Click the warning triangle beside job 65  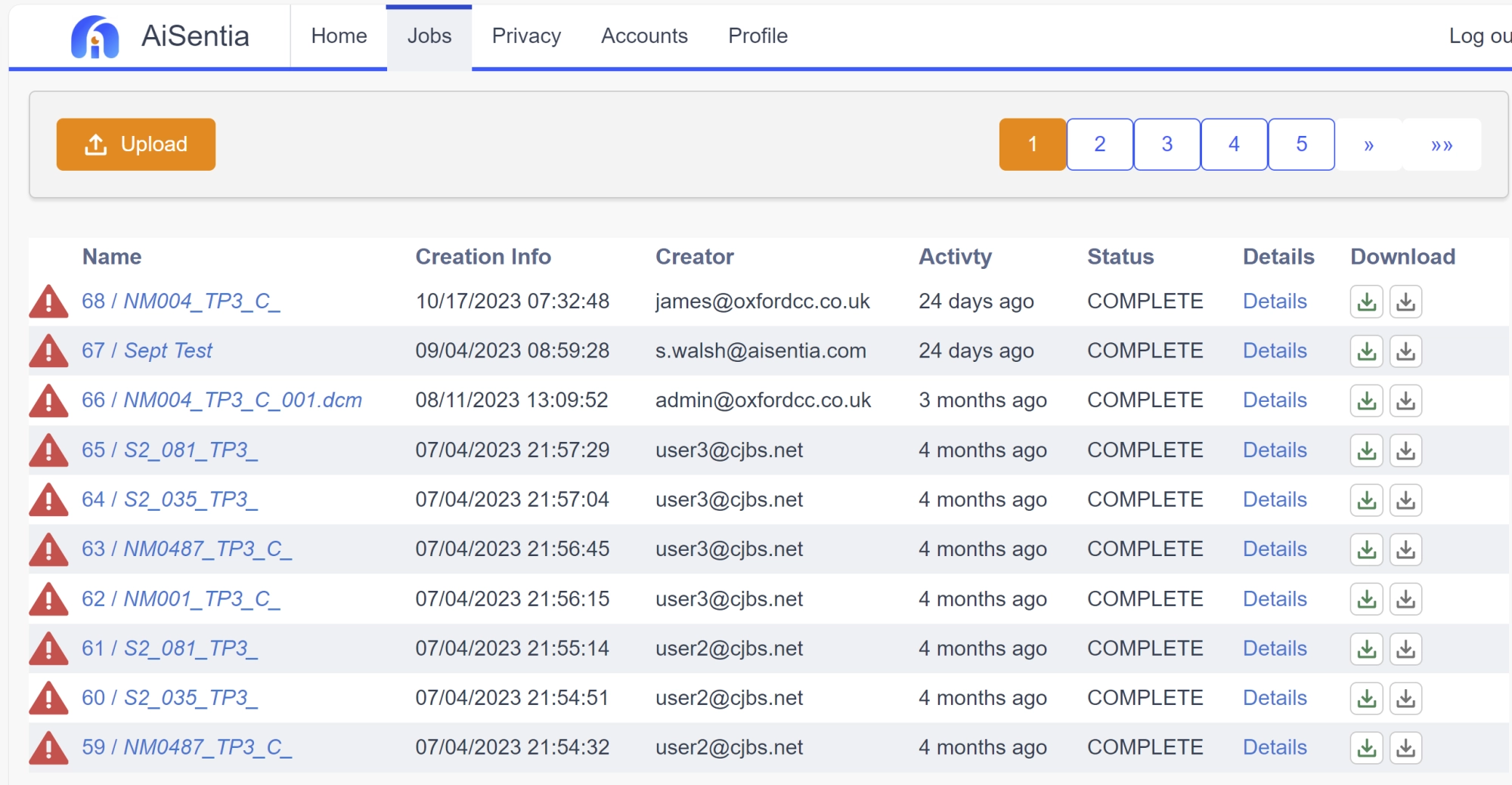[x=48, y=450]
